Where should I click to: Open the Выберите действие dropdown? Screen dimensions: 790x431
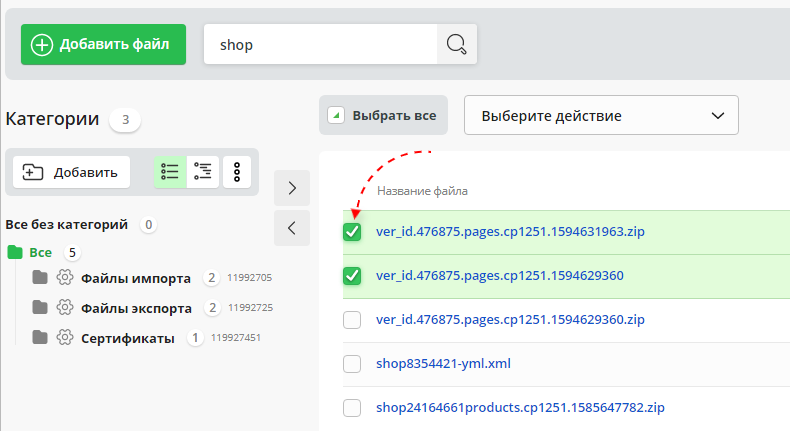(601, 115)
